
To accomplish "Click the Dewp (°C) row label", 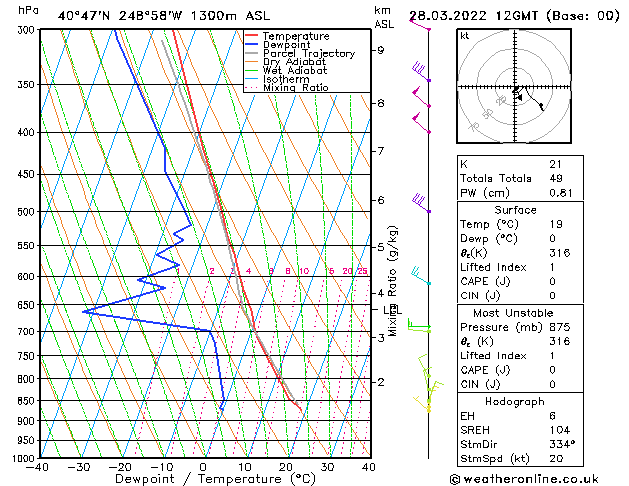I will pos(489,239).
